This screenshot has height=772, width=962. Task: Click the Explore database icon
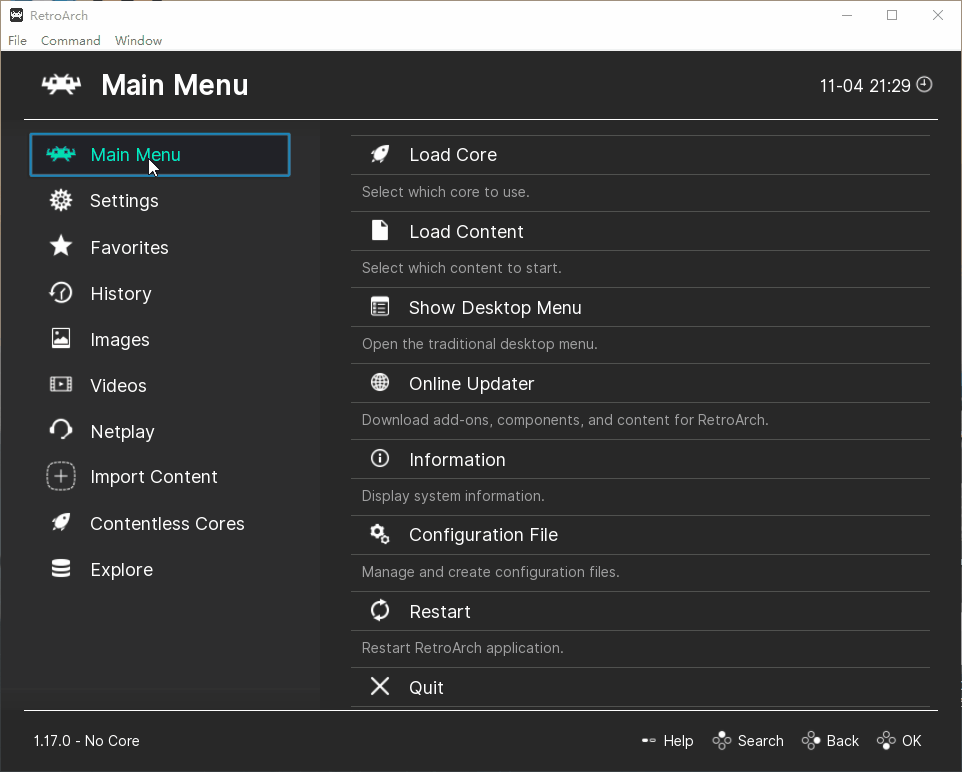coord(61,569)
